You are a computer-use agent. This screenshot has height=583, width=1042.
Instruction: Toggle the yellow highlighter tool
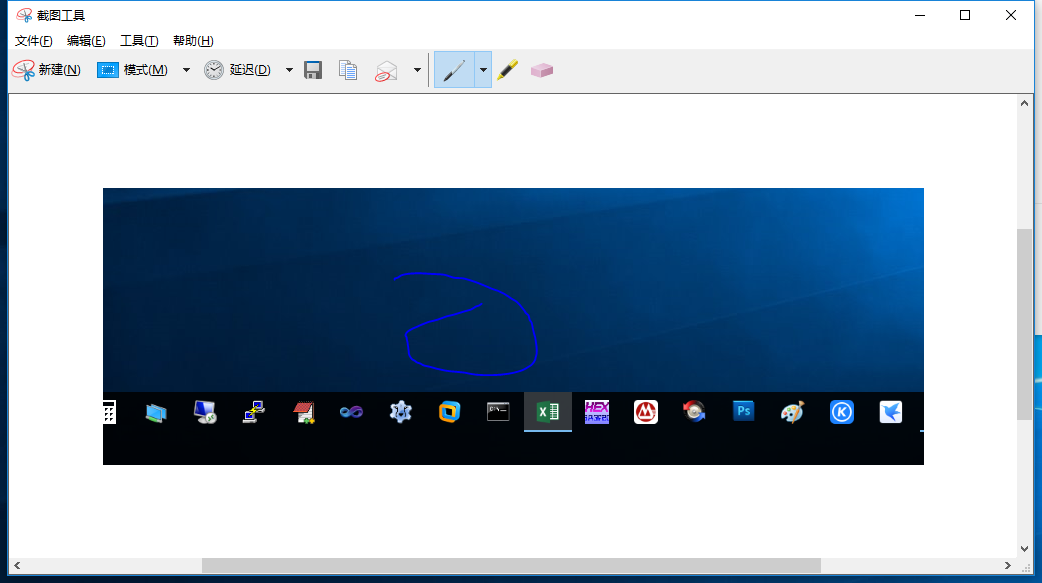coord(508,70)
